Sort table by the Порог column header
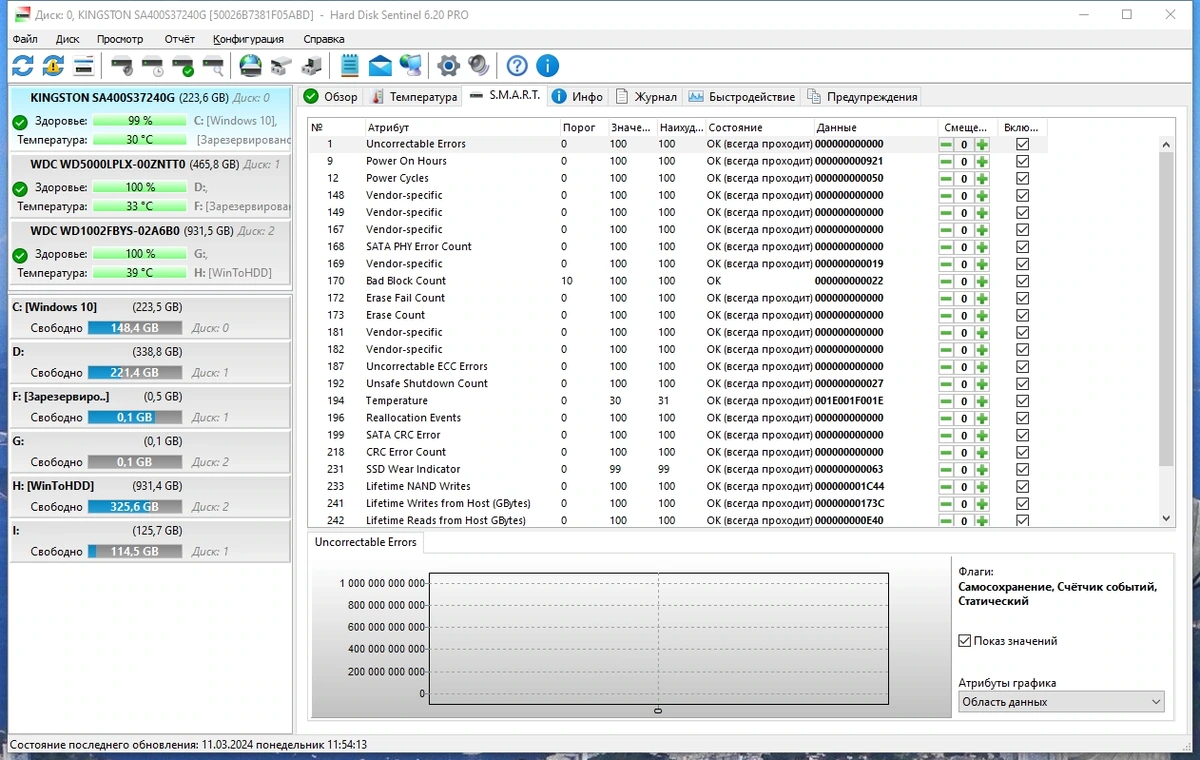This screenshot has height=760, width=1200. click(x=582, y=127)
